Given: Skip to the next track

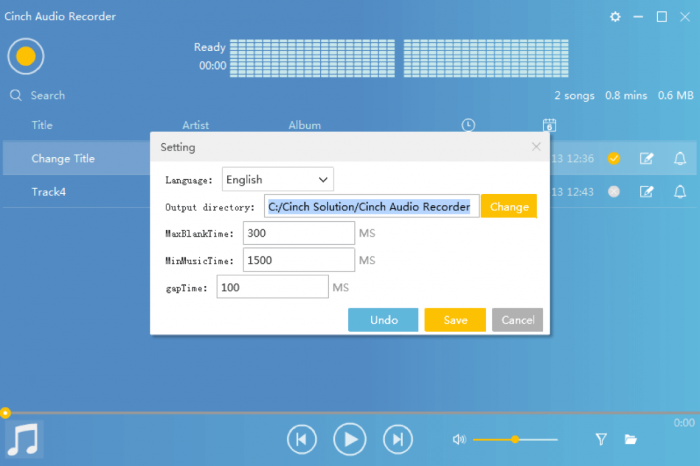Looking at the screenshot, I should (x=398, y=439).
